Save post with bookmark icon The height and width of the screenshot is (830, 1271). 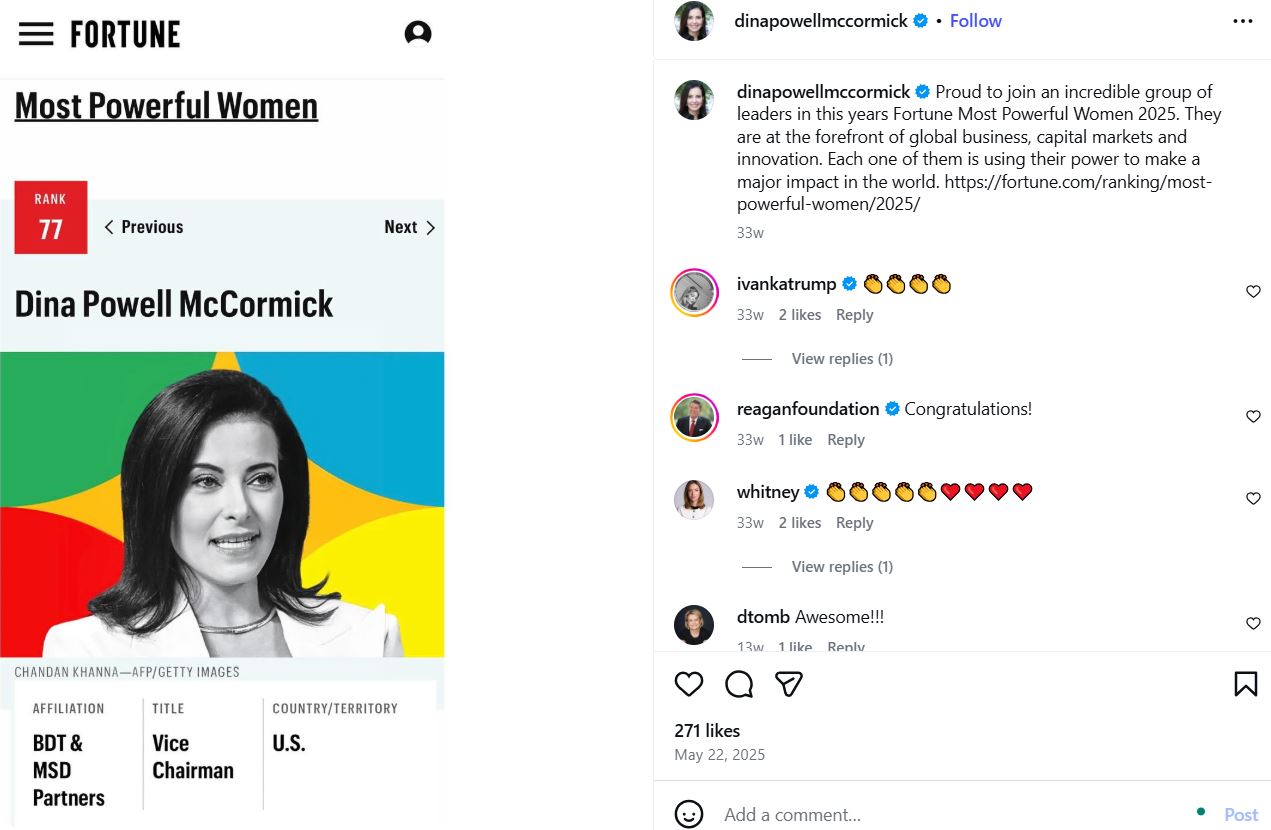point(1245,684)
